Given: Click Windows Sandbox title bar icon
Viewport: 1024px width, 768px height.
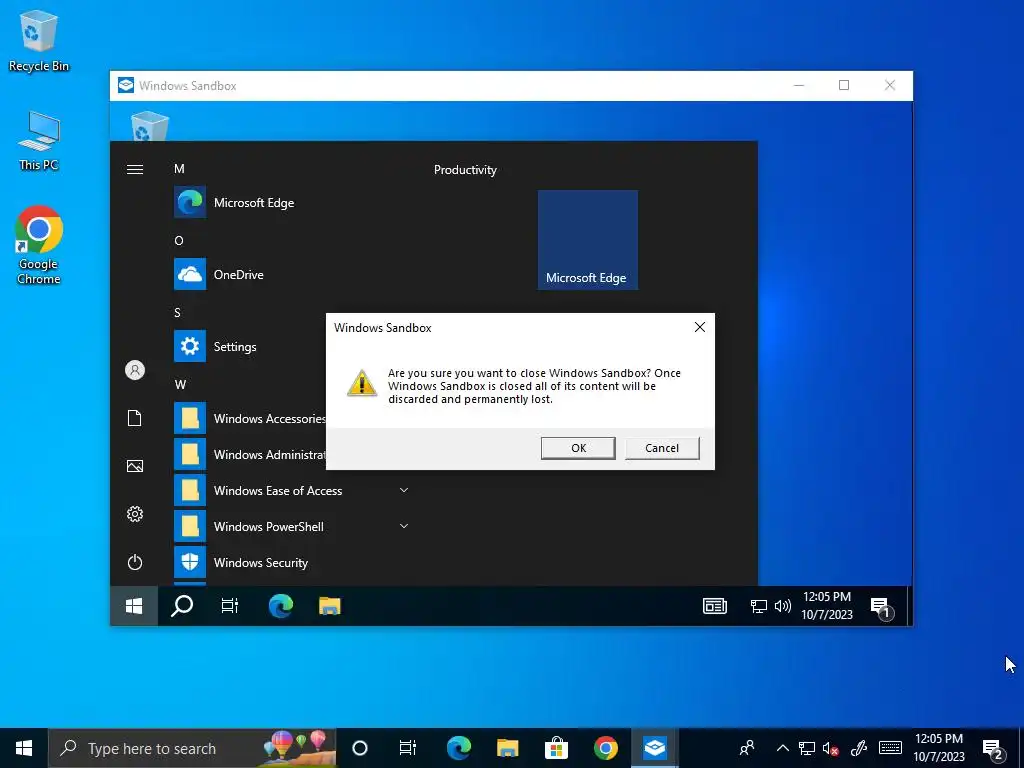Looking at the screenshot, I should pyautogui.click(x=125, y=86).
